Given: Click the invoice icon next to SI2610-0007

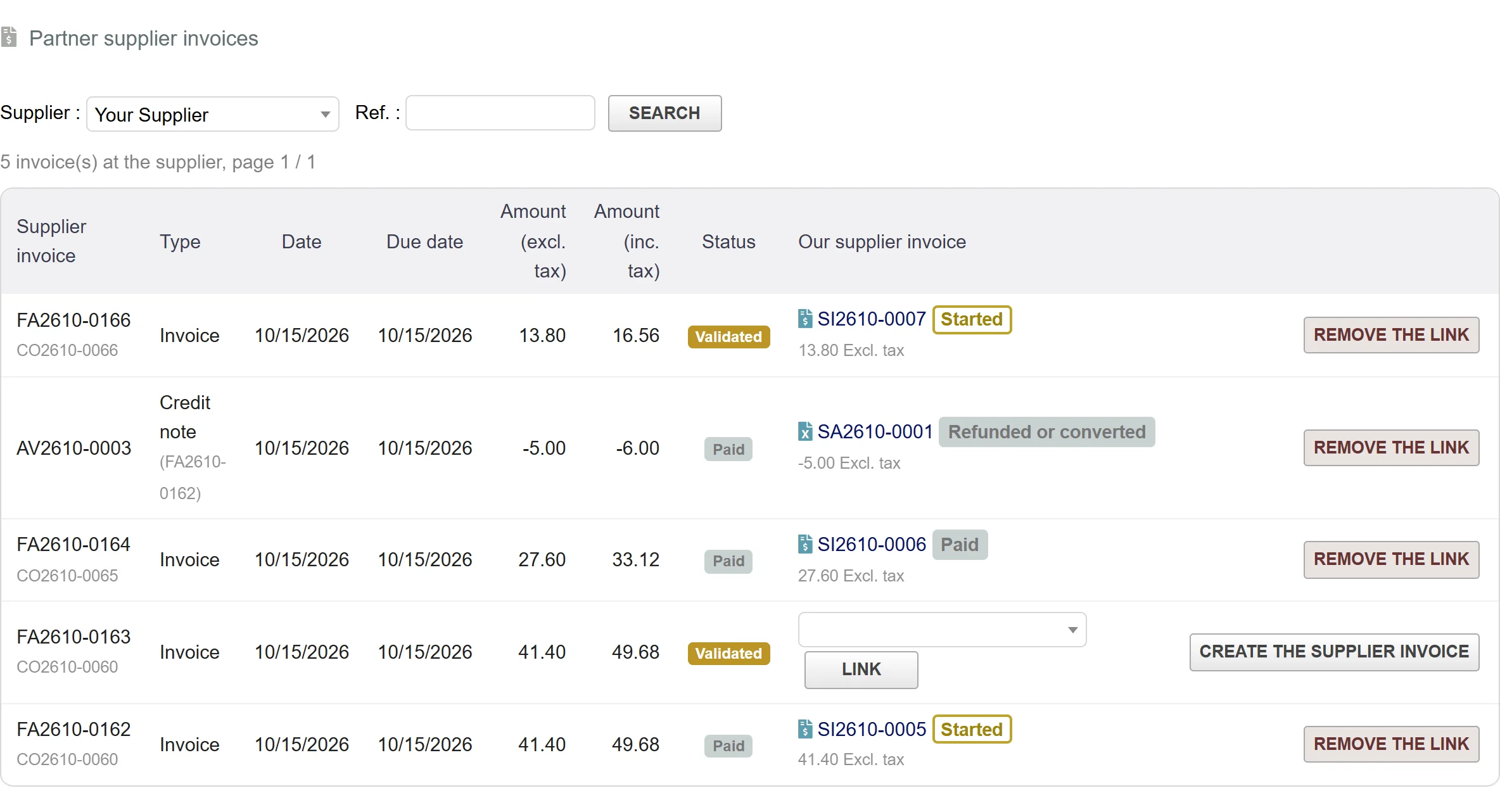Looking at the screenshot, I should click(x=805, y=319).
